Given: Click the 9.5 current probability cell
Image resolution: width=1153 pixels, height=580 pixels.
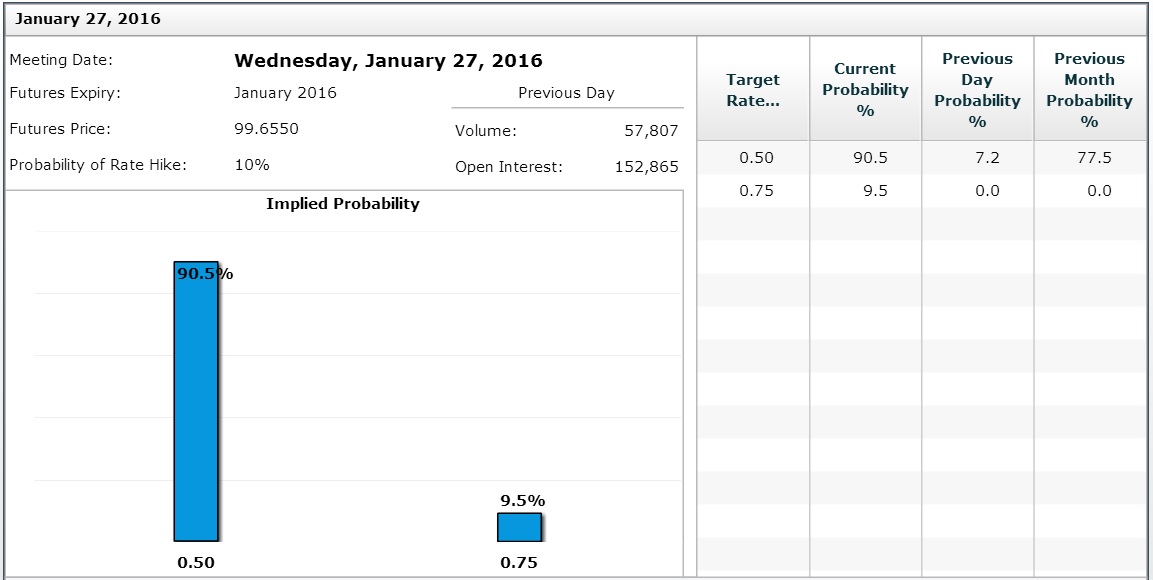Looking at the screenshot, I should 874,191.
